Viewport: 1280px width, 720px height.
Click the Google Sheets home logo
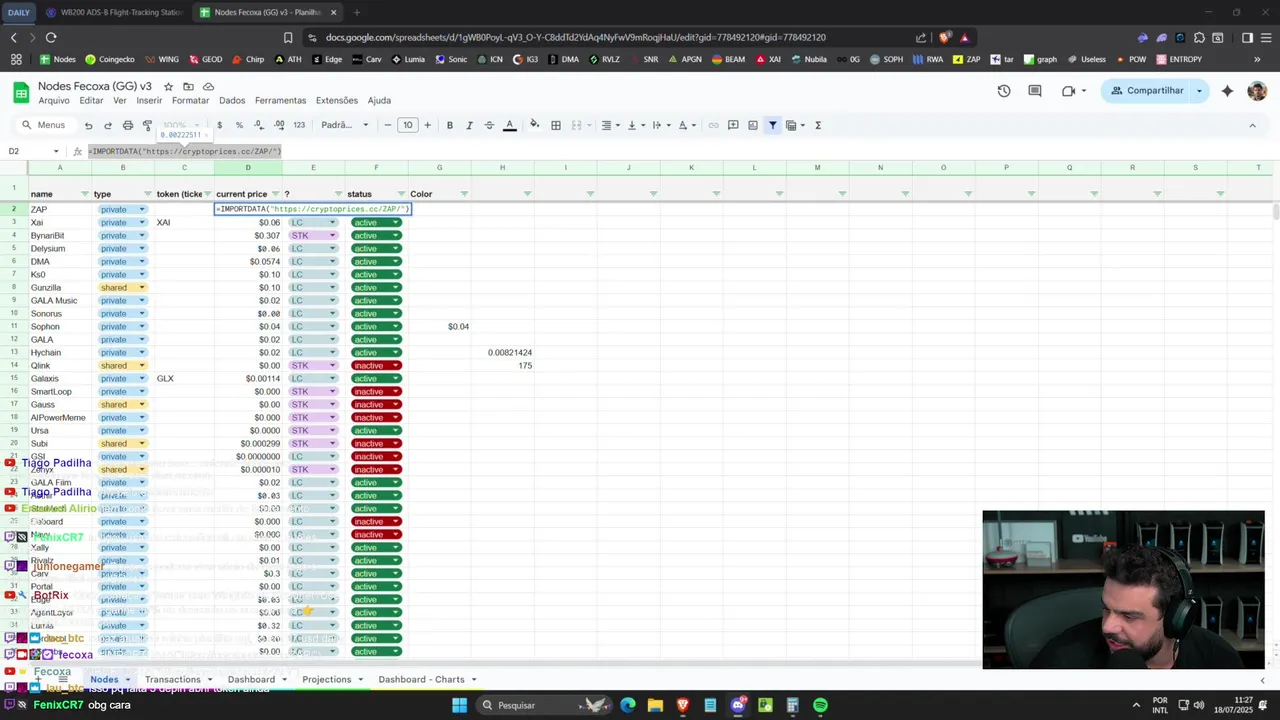21,93
